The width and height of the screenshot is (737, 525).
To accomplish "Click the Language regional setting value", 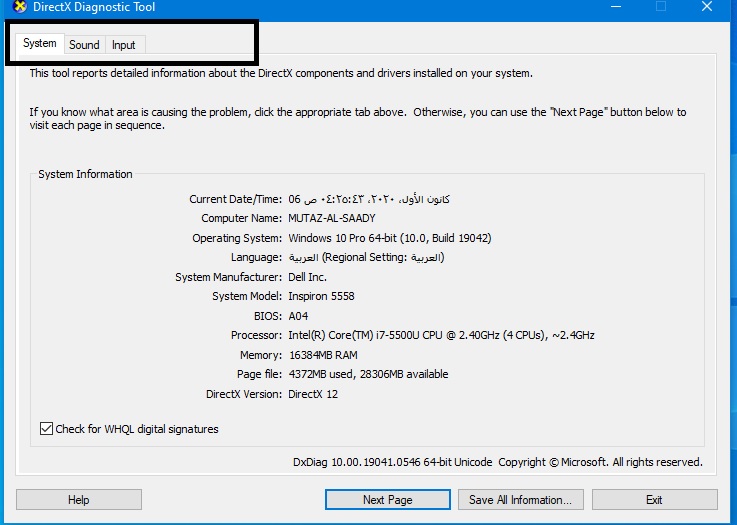I will (366, 257).
